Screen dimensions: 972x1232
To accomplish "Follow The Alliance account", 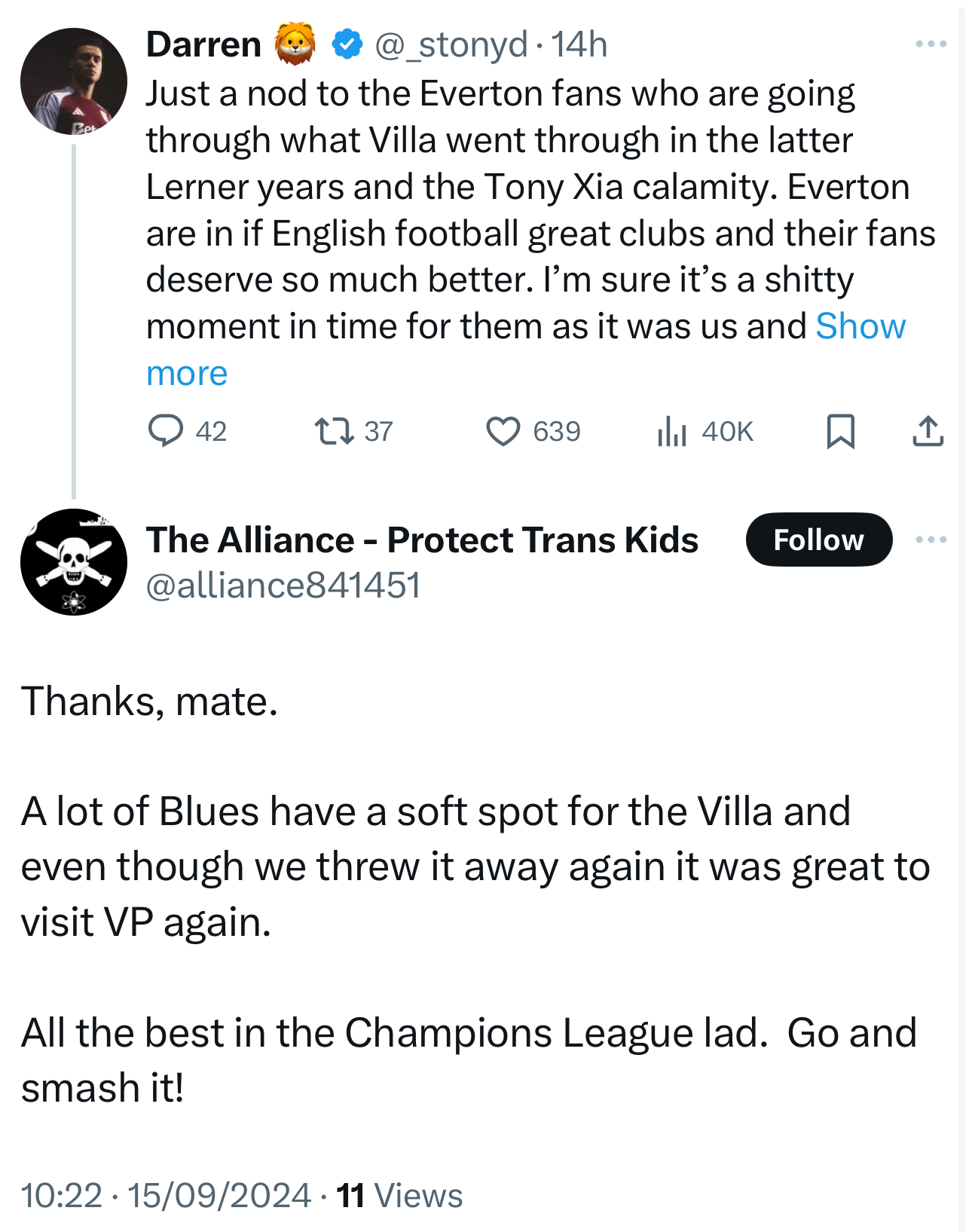I will (818, 540).
